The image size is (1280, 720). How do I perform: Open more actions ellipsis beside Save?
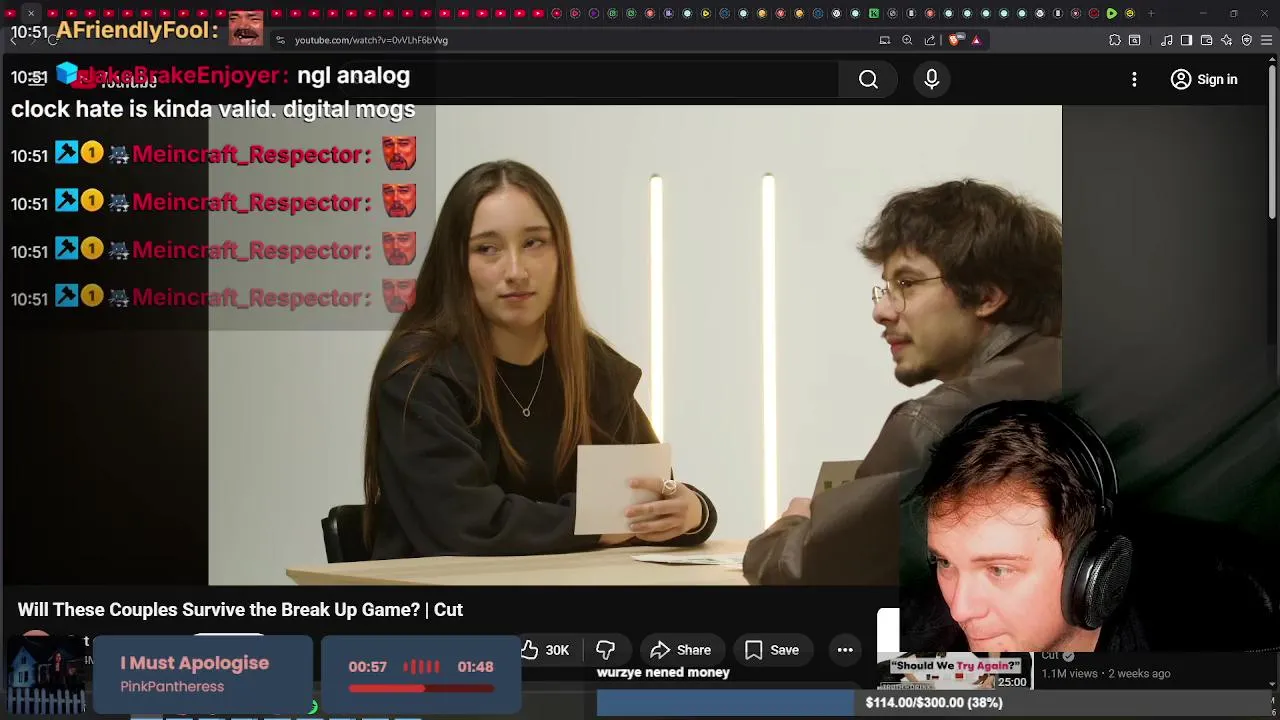[845, 650]
